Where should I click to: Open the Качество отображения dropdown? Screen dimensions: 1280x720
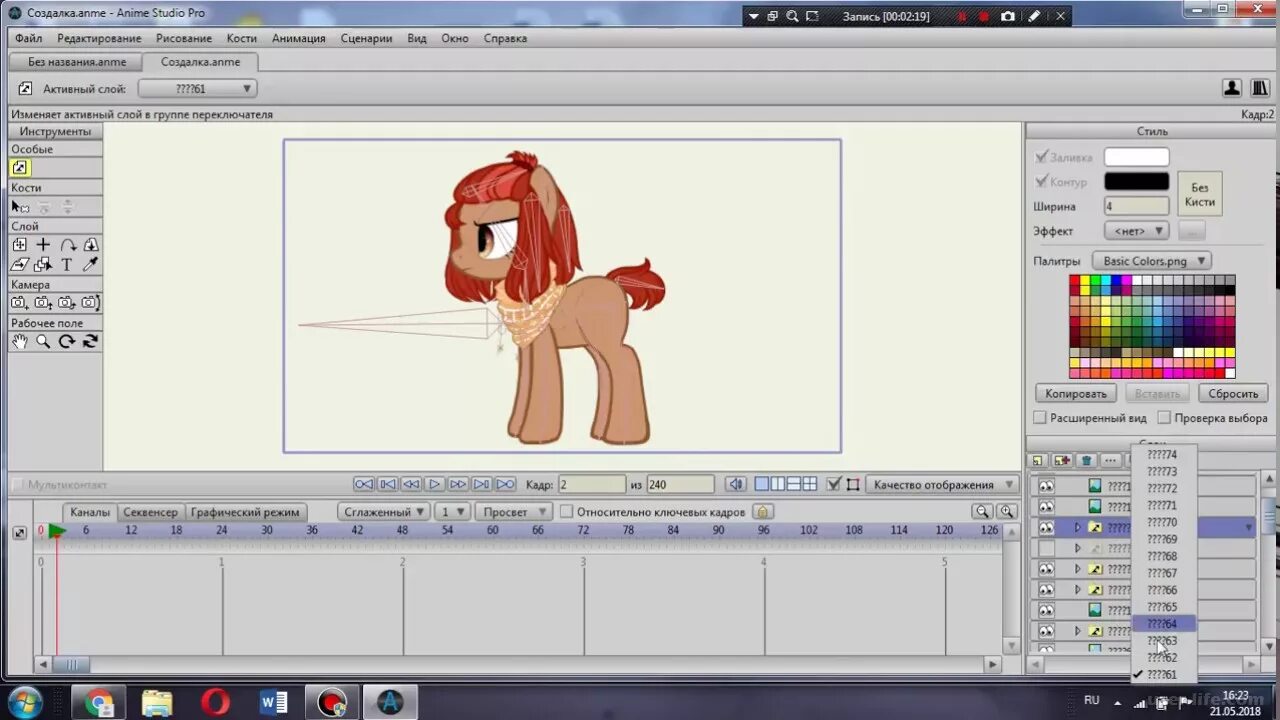coord(943,485)
